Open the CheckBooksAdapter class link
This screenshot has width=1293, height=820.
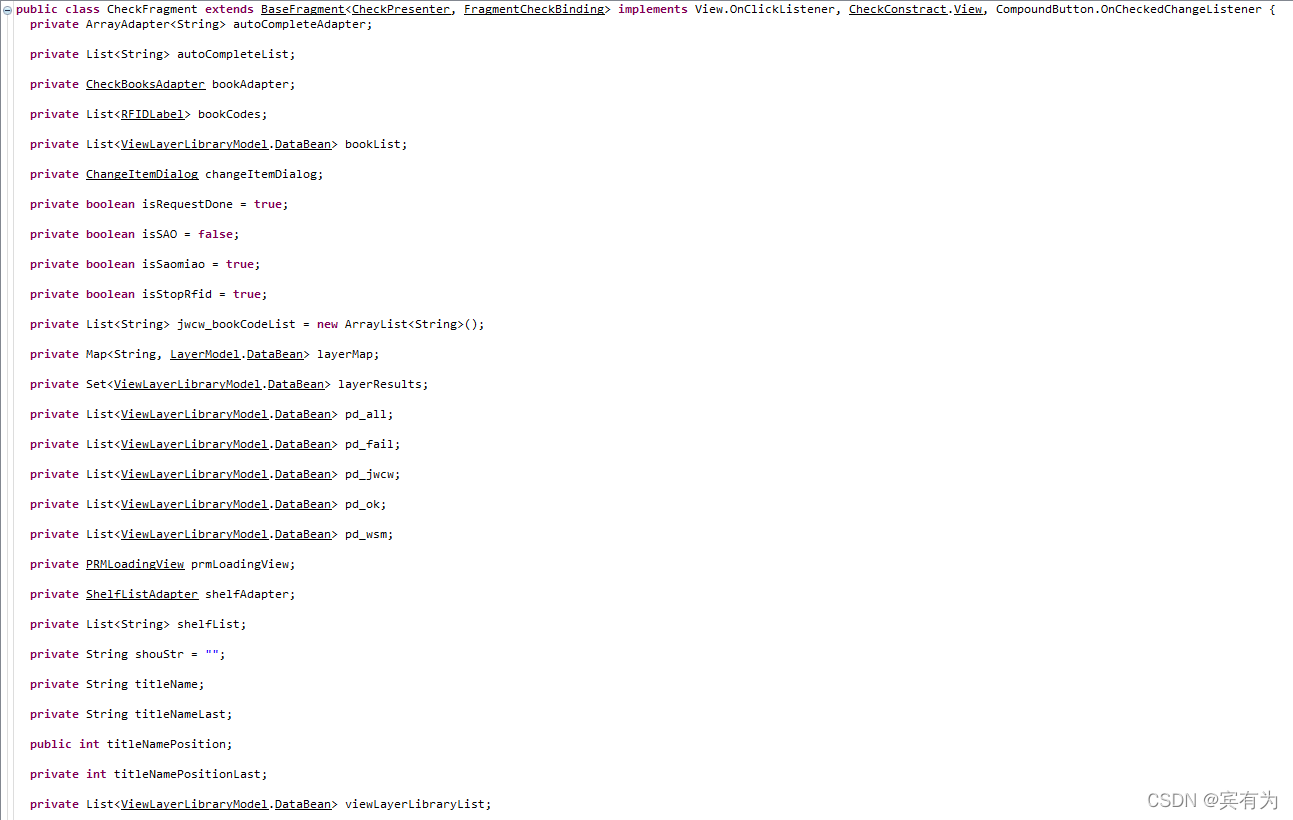pyautogui.click(x=145, y=84)
